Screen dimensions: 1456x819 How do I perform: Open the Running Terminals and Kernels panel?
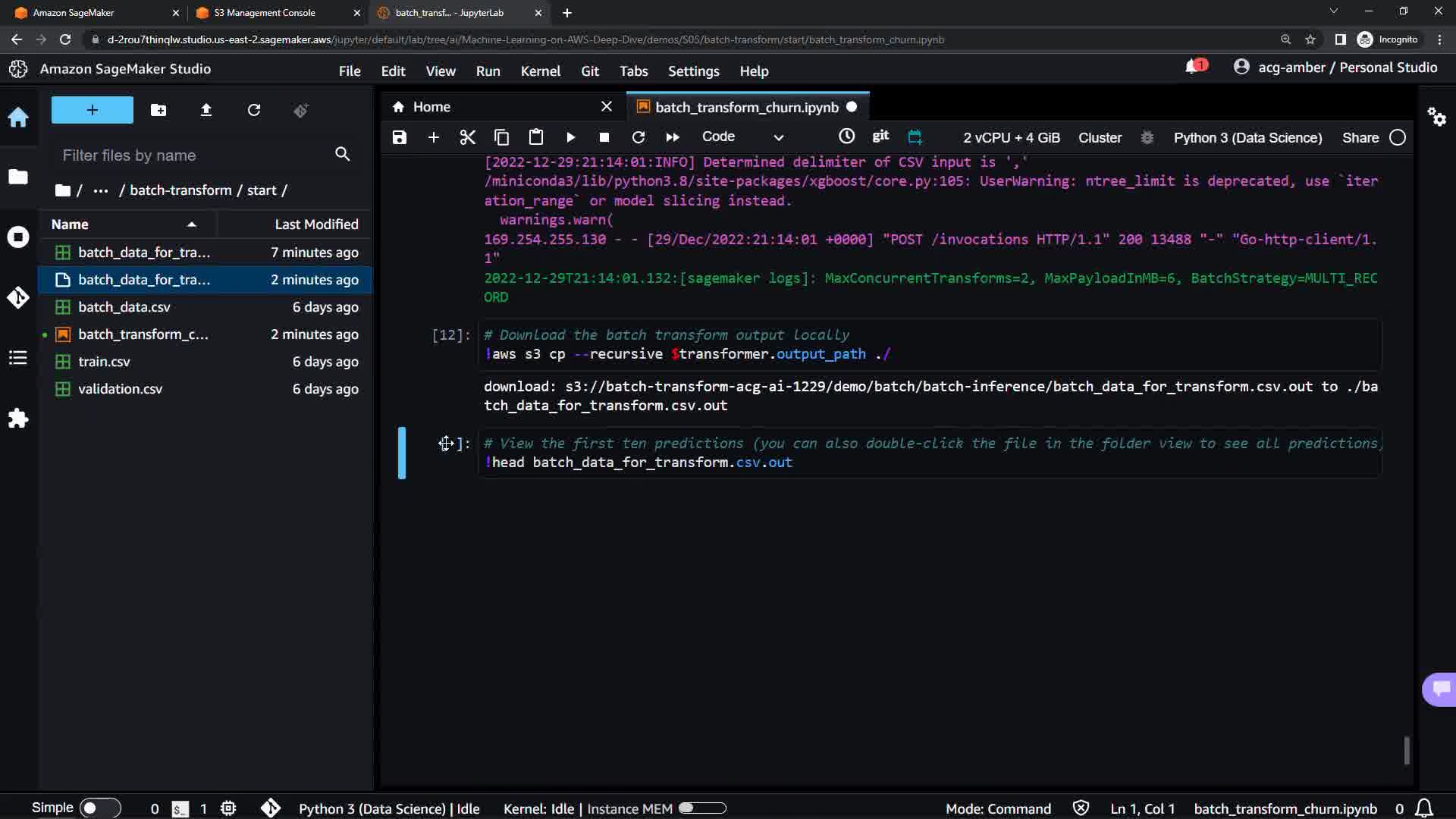click(18, 237)
